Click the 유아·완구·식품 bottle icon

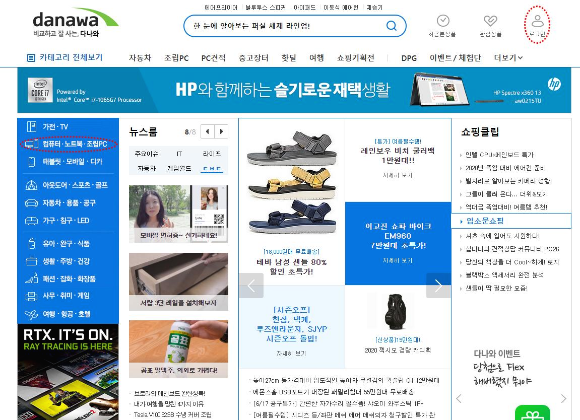(32, 243)
